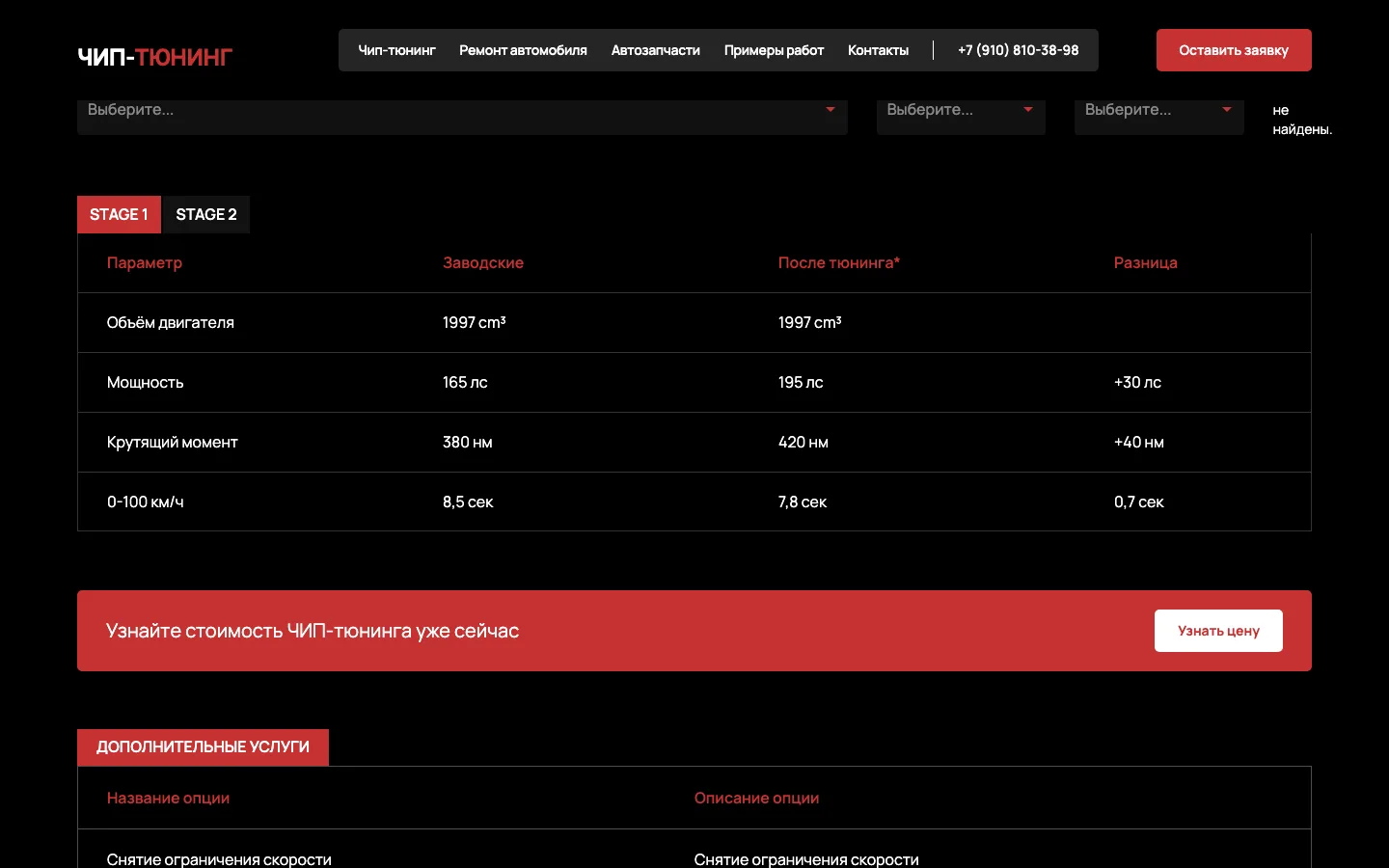Image resolution: width=1389 pixels, height=868 pixels.
Task: Open the Автозапчасти menu item
Action: (655, 50)
